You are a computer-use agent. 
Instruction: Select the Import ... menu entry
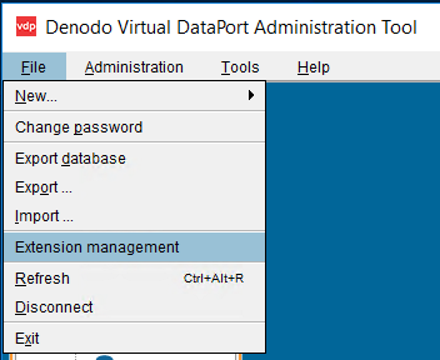135,216
